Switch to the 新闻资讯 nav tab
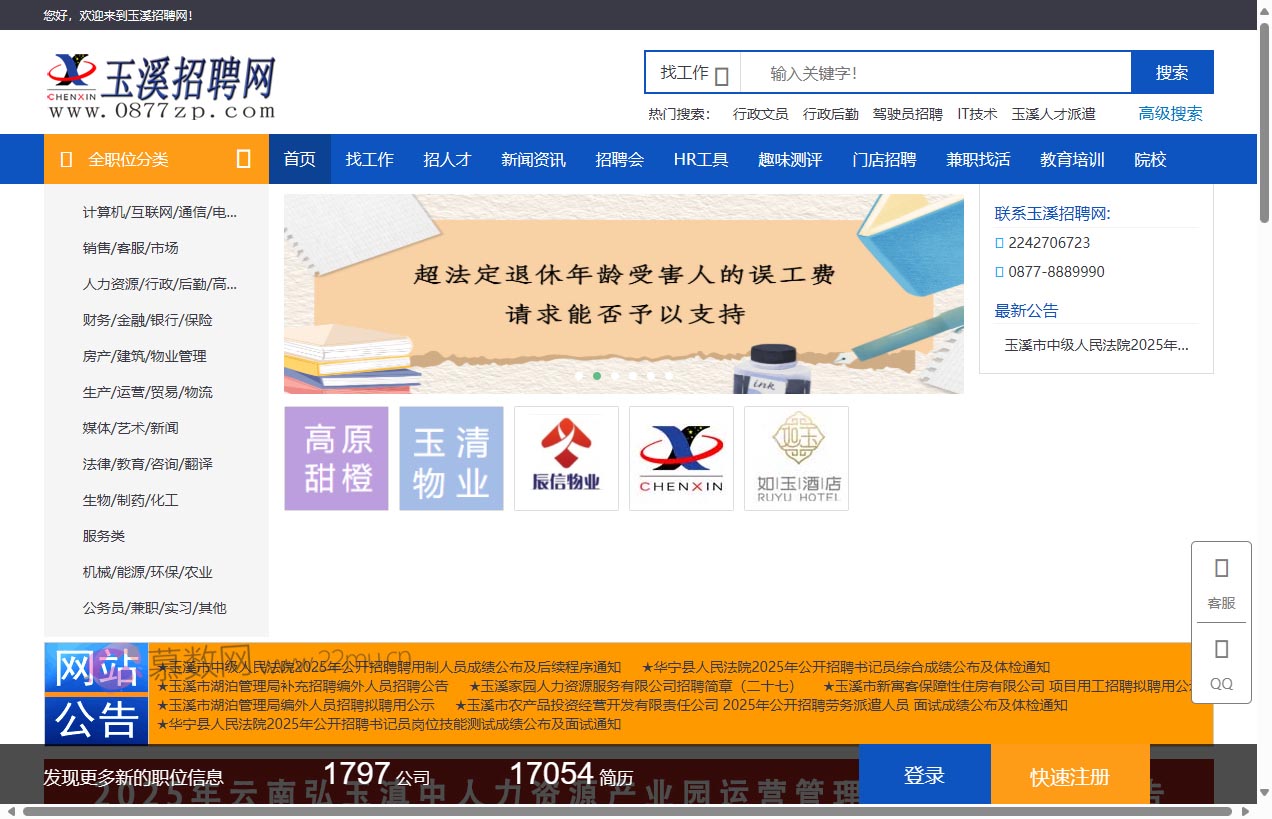 click(x=533, y=158)
